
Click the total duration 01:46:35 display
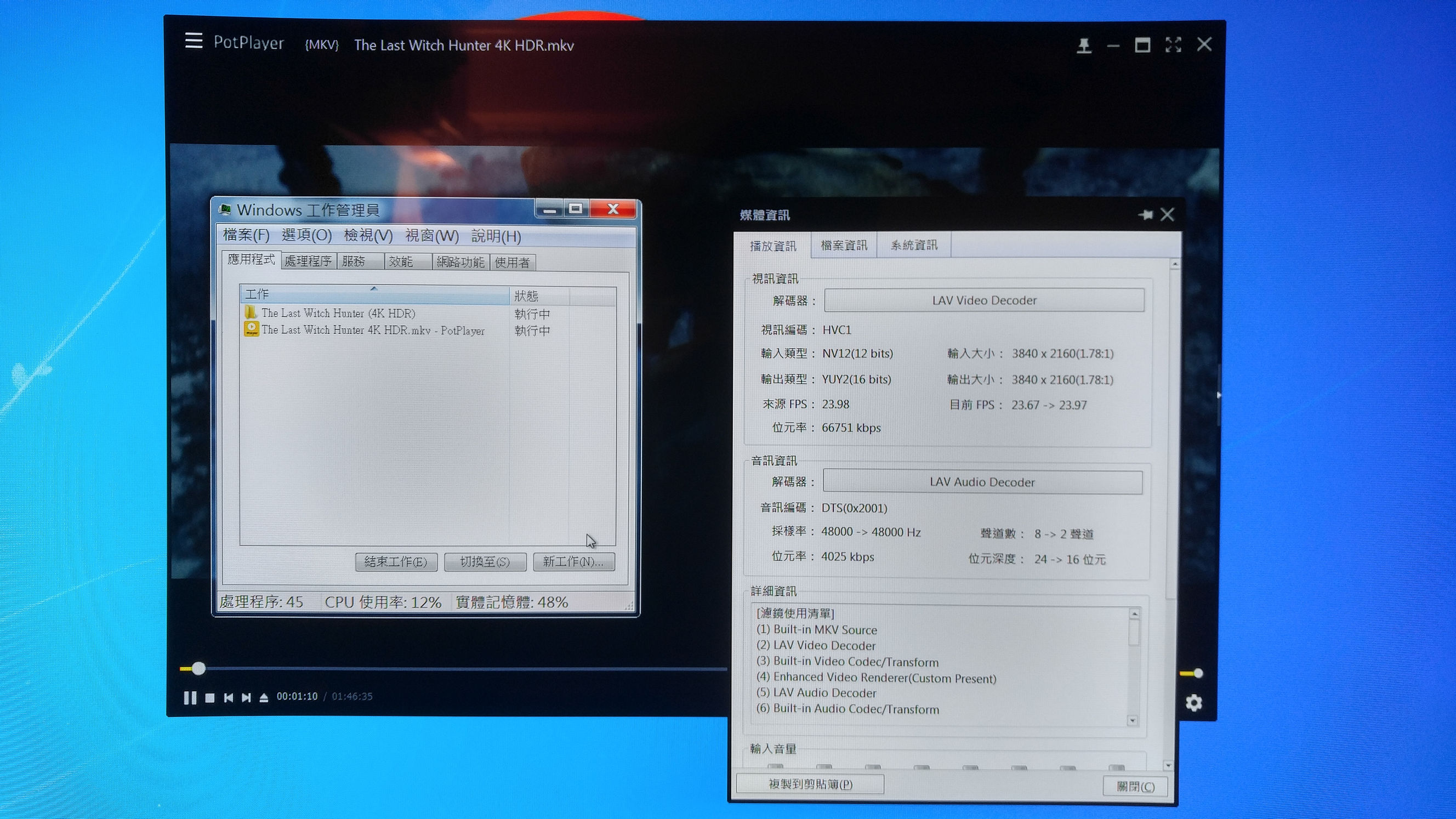point(352,696)
